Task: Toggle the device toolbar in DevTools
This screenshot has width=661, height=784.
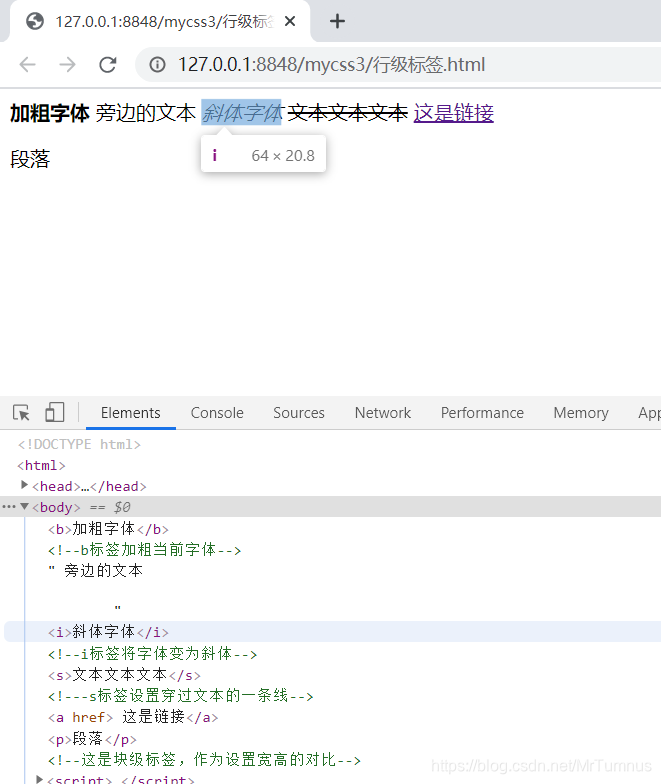Action: (54, 413)
